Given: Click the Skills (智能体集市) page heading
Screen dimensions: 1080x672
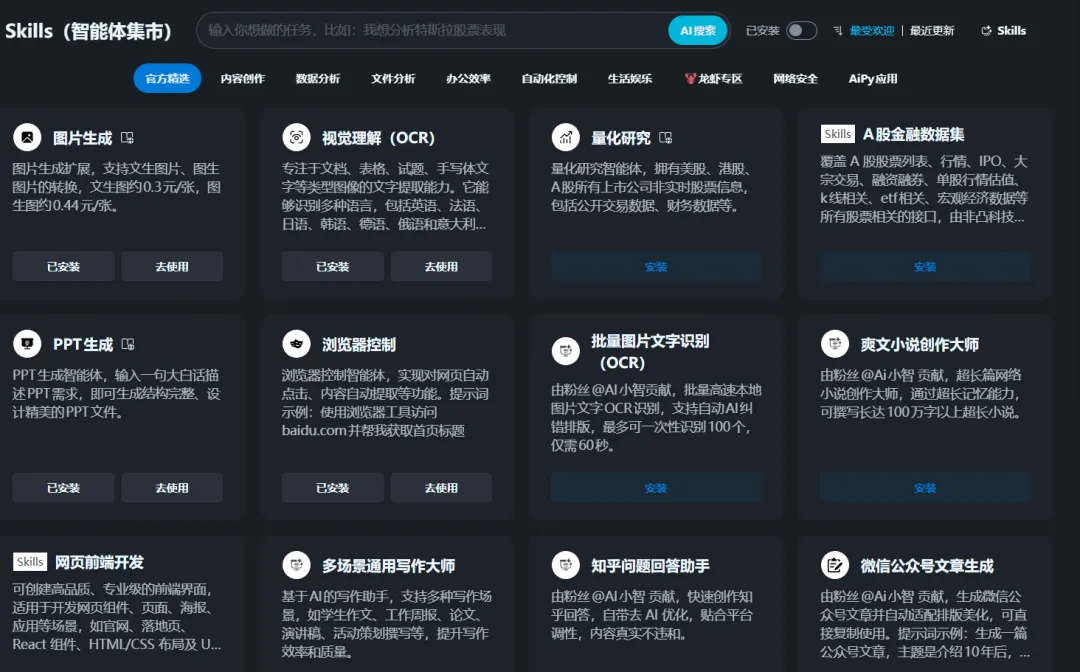Looking at the screenshot, I should pos(88,30).
